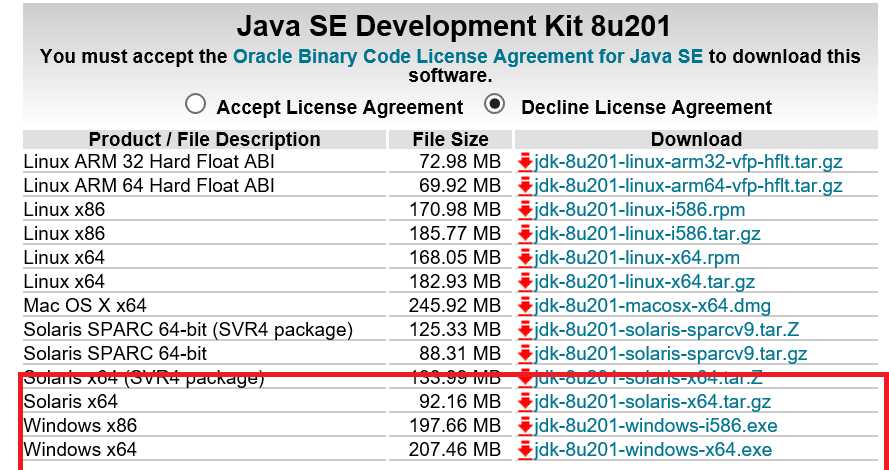Viewport: 889px width, 470px height.
Task: Select the Linux ARM 32 Hard Float ABI text
Action: [149, 162]
